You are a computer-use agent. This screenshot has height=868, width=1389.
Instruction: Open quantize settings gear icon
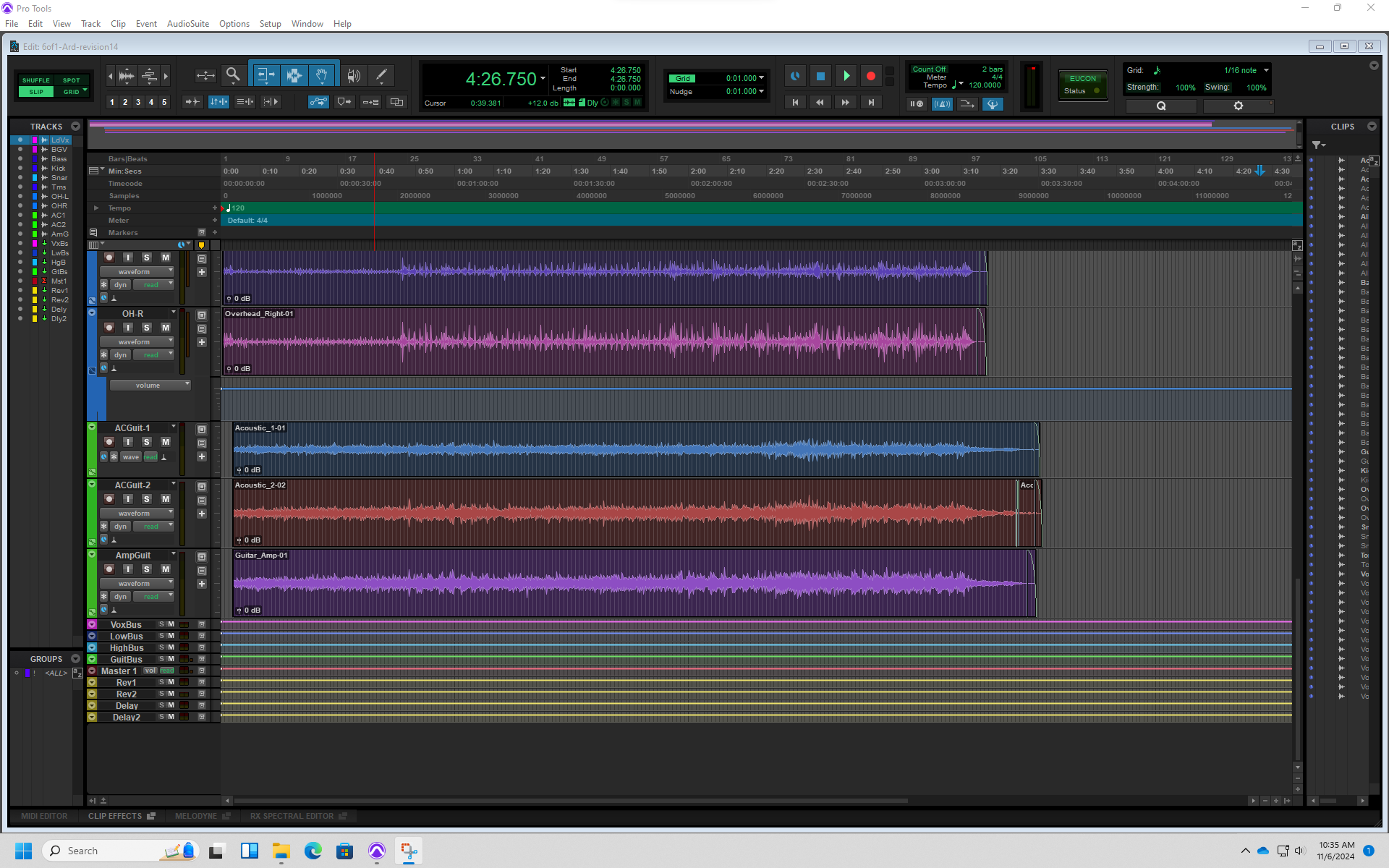click(x=1238, y=106)
